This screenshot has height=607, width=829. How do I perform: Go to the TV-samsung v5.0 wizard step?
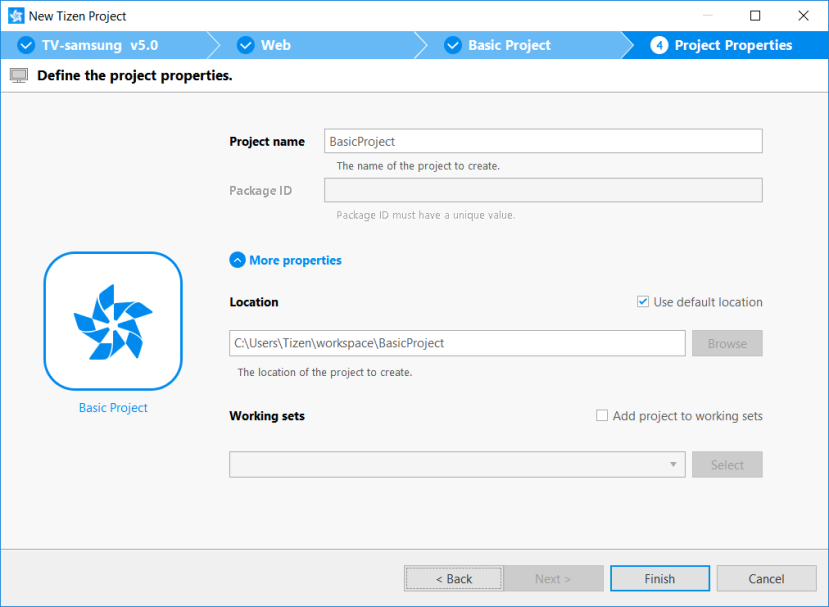pyautogui.click(x=100, y=45)
